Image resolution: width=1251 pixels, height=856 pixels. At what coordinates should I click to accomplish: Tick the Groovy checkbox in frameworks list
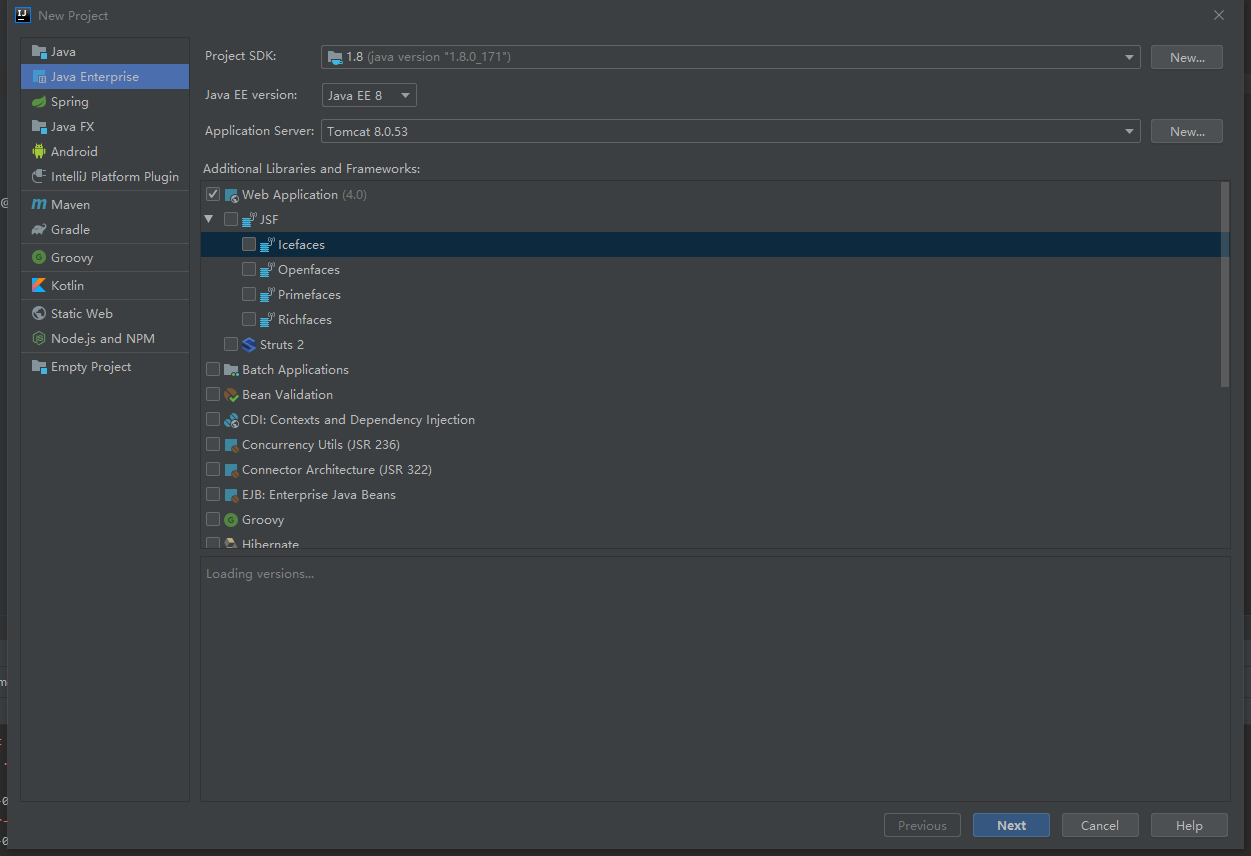(x=213, y=520)
